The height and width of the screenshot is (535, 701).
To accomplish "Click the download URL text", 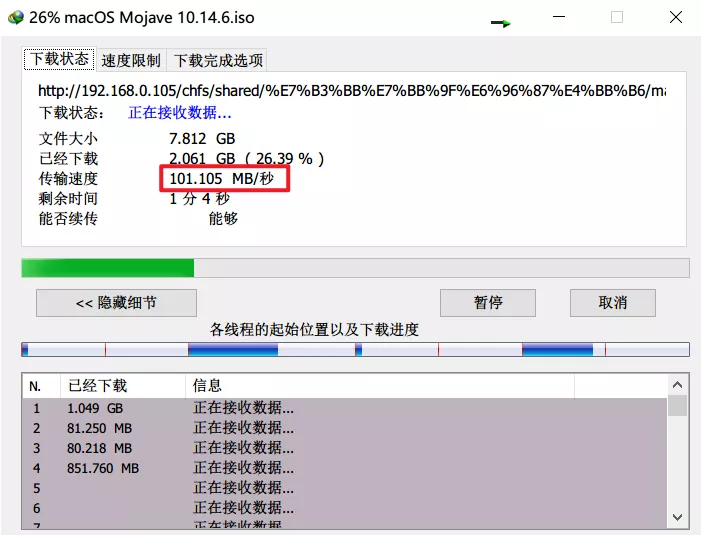I will pyautogui.click(x=352, y=91).
